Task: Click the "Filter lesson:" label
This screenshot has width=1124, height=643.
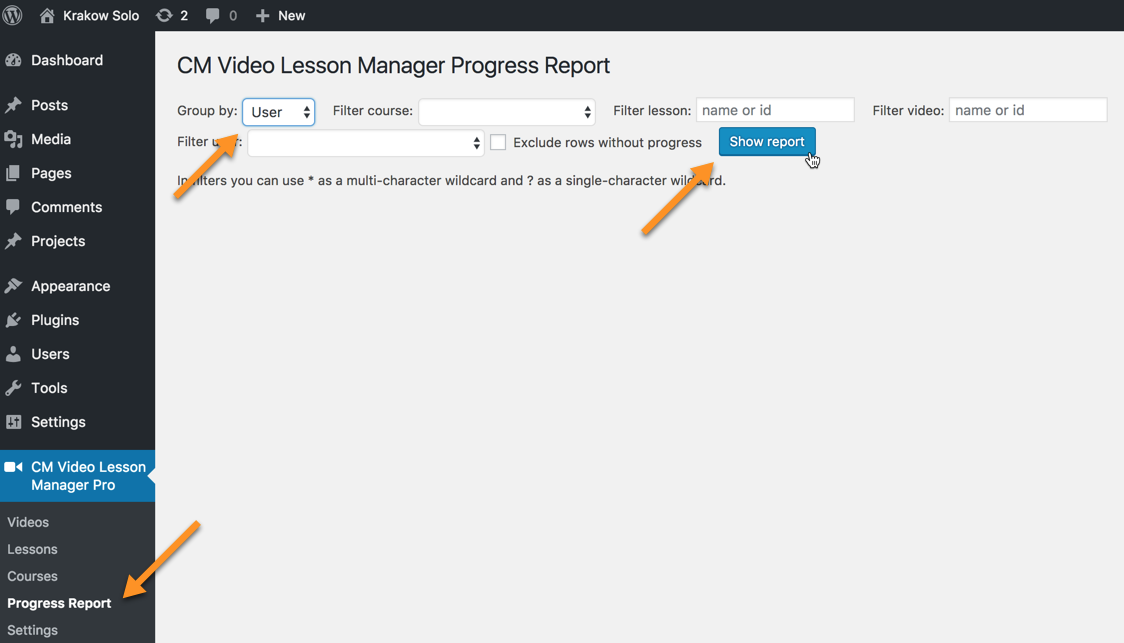Action: [652, 110]
